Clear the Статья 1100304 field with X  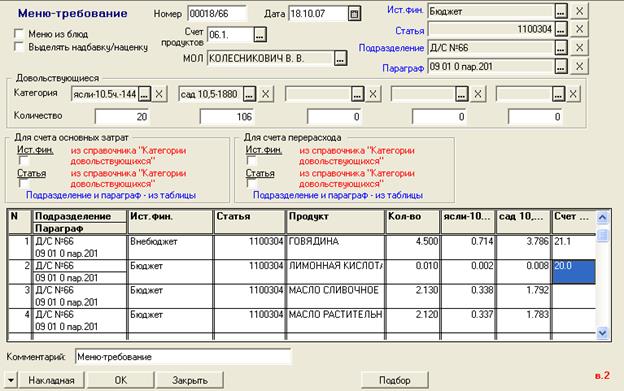[579, 29]
